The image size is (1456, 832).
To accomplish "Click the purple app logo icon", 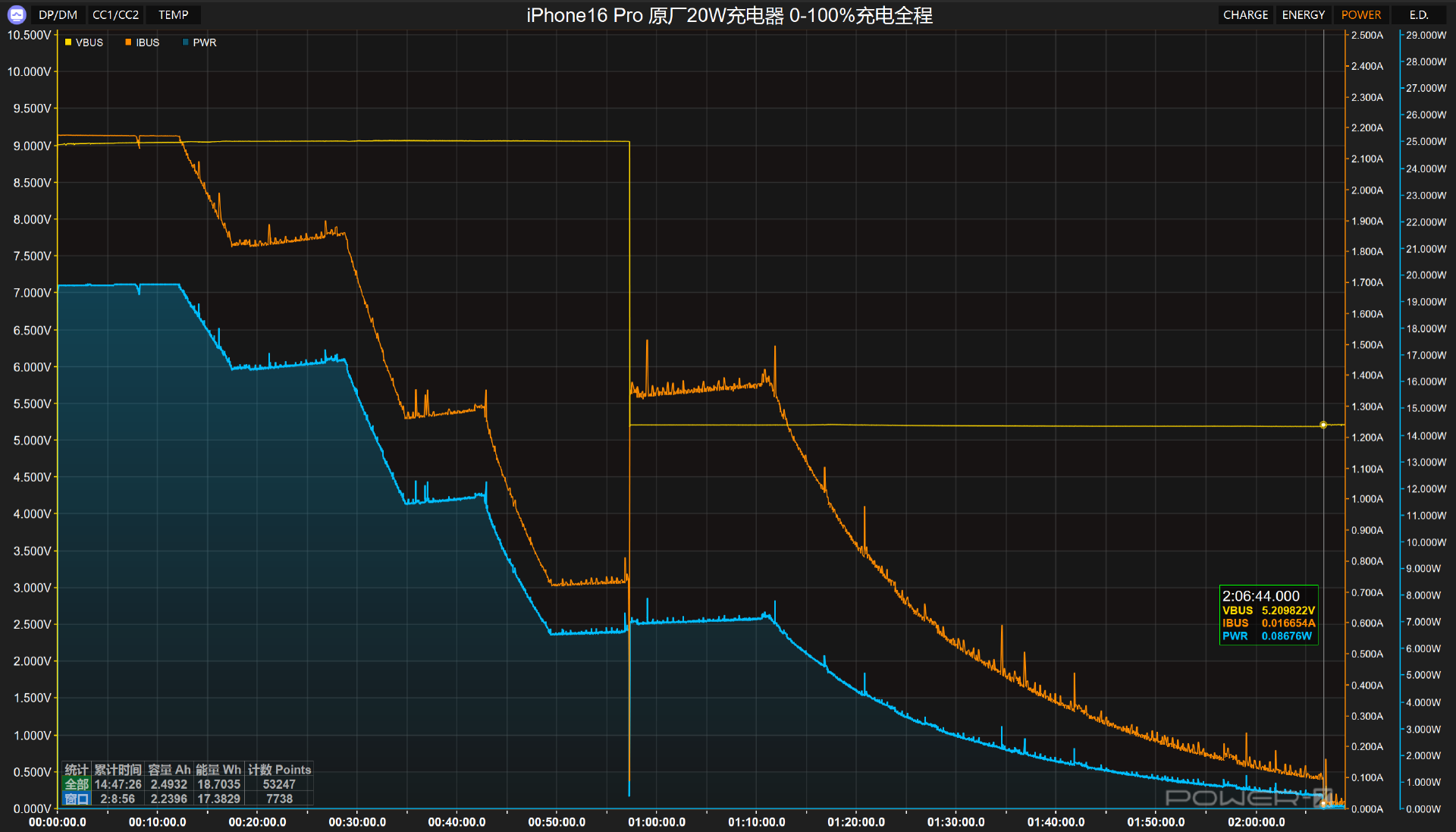I will click(x=17, y=14).
